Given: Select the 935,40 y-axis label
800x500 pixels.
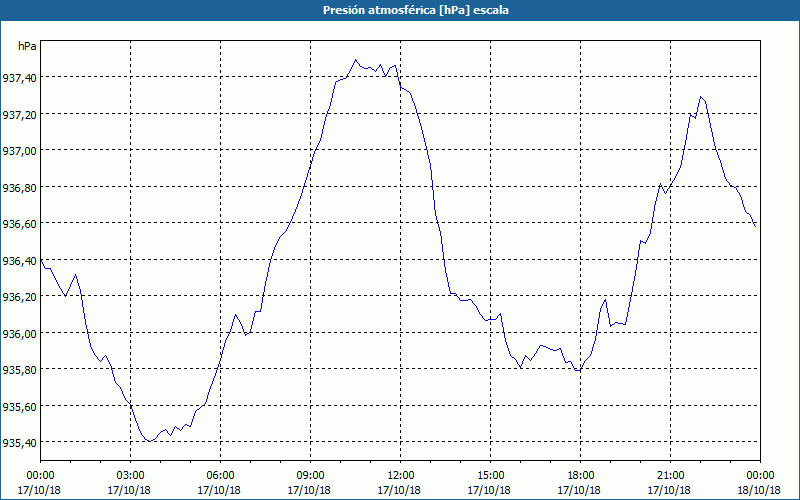Looking at the screenshot, I should point(19,443).
